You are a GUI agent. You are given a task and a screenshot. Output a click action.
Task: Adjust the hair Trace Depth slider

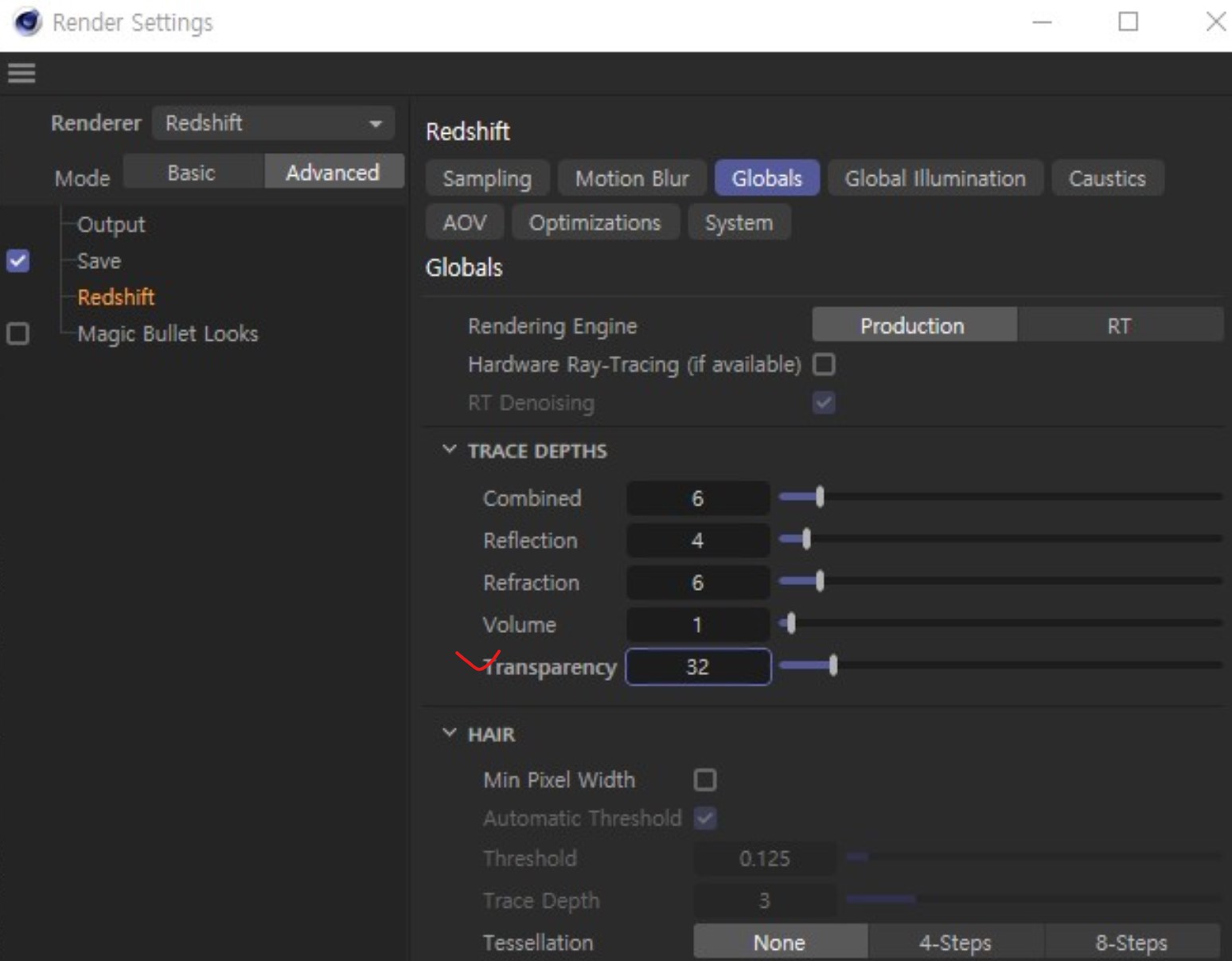pos(1033,899)
